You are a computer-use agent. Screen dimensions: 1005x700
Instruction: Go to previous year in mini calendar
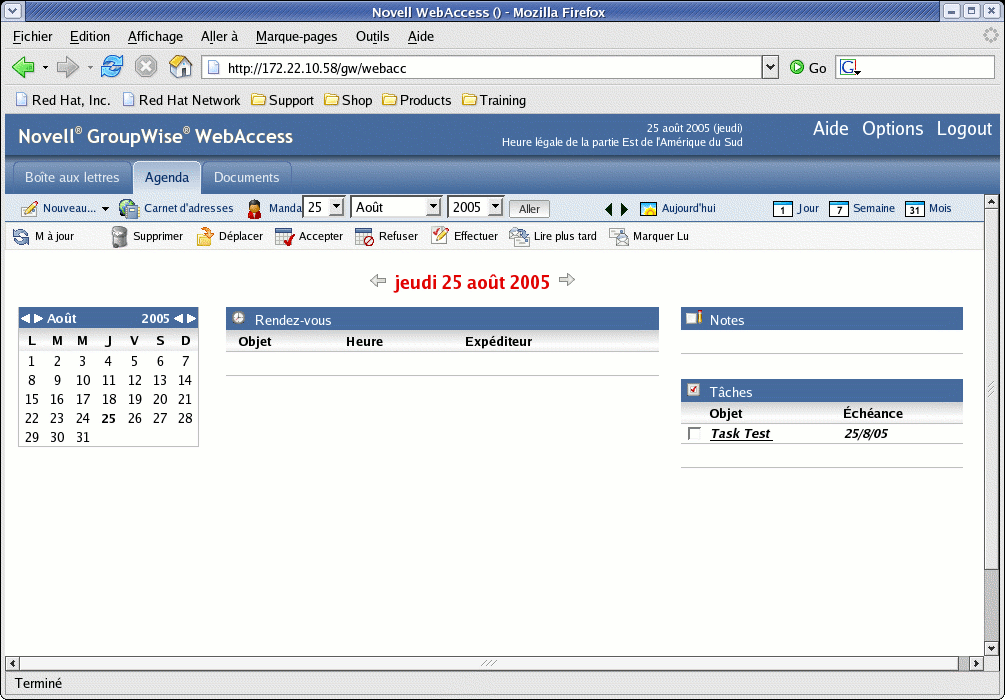pyautogui.click(x=178, y=319)
